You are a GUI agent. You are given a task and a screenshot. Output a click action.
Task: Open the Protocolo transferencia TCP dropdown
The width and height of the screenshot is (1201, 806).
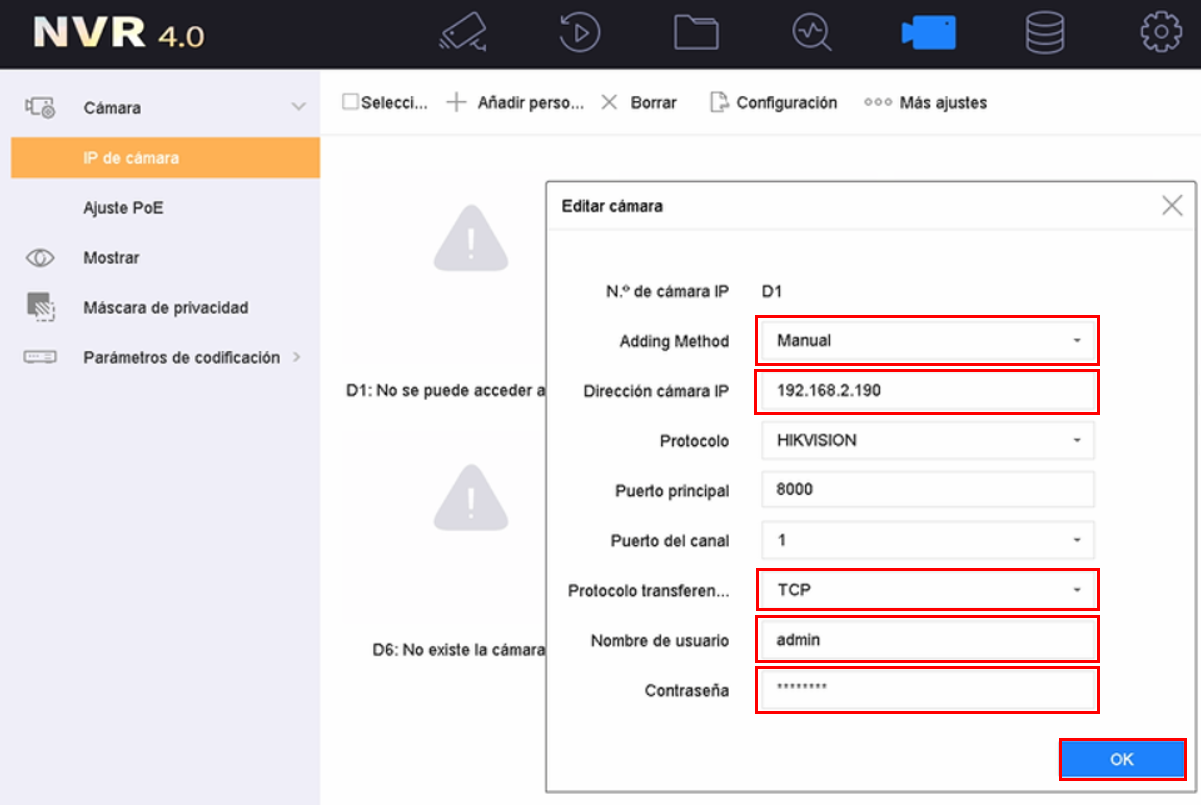(x=927, y=590)
